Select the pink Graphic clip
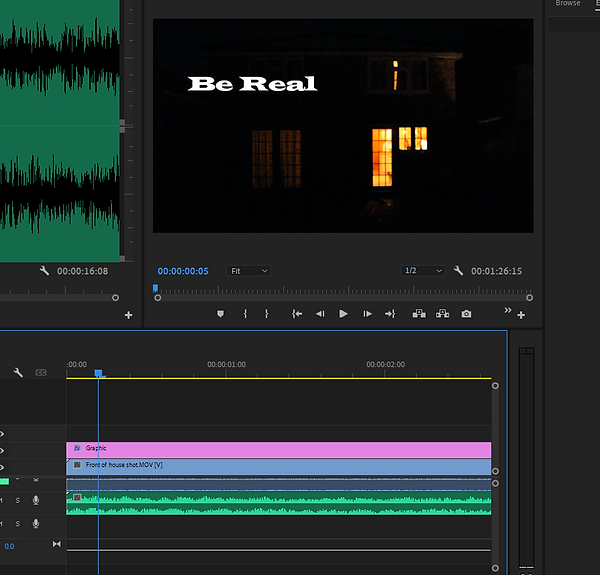Image resolution: width=600 pixels, height=575 pixels. point(279,450)
